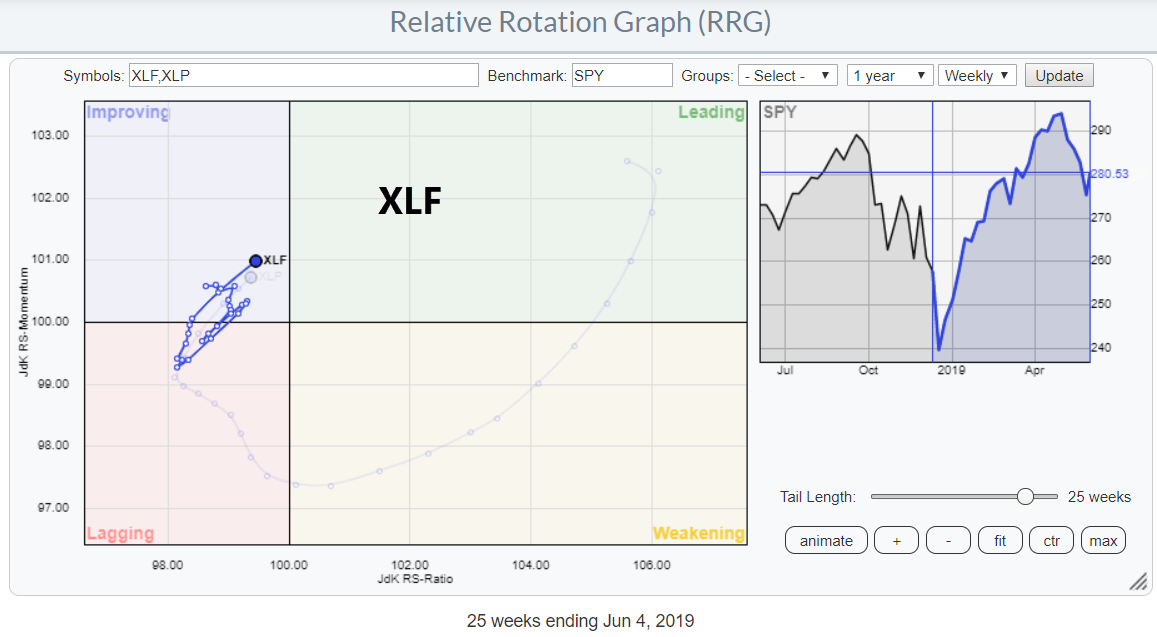Viewport: 1157px width, 637px height.
Task: Click the Benchmark SPY input field
Action: pos(621,76)
